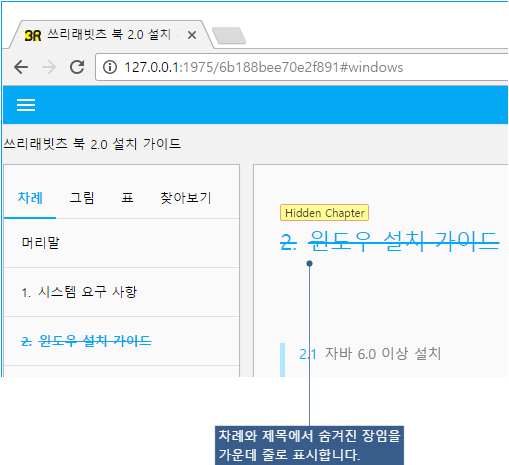
Task: Switch to the 차례 tab
Action: point(30,198)
